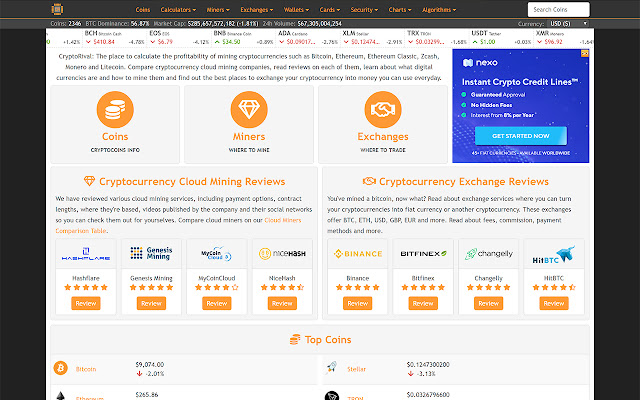Click the NiceHash logo
This screenshot has height=400, width=640.
(x=282, y=253)
